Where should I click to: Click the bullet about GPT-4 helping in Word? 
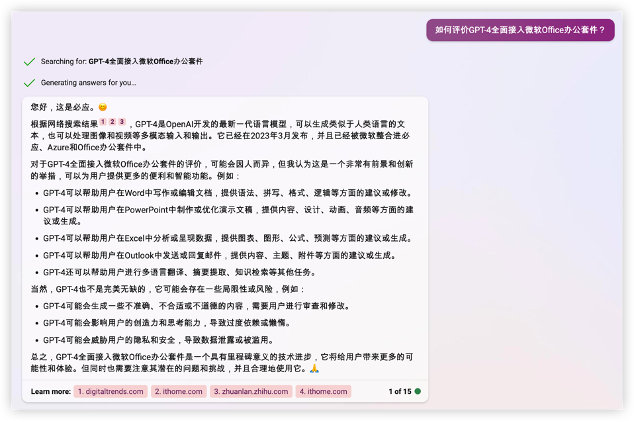tap(228, 193)
